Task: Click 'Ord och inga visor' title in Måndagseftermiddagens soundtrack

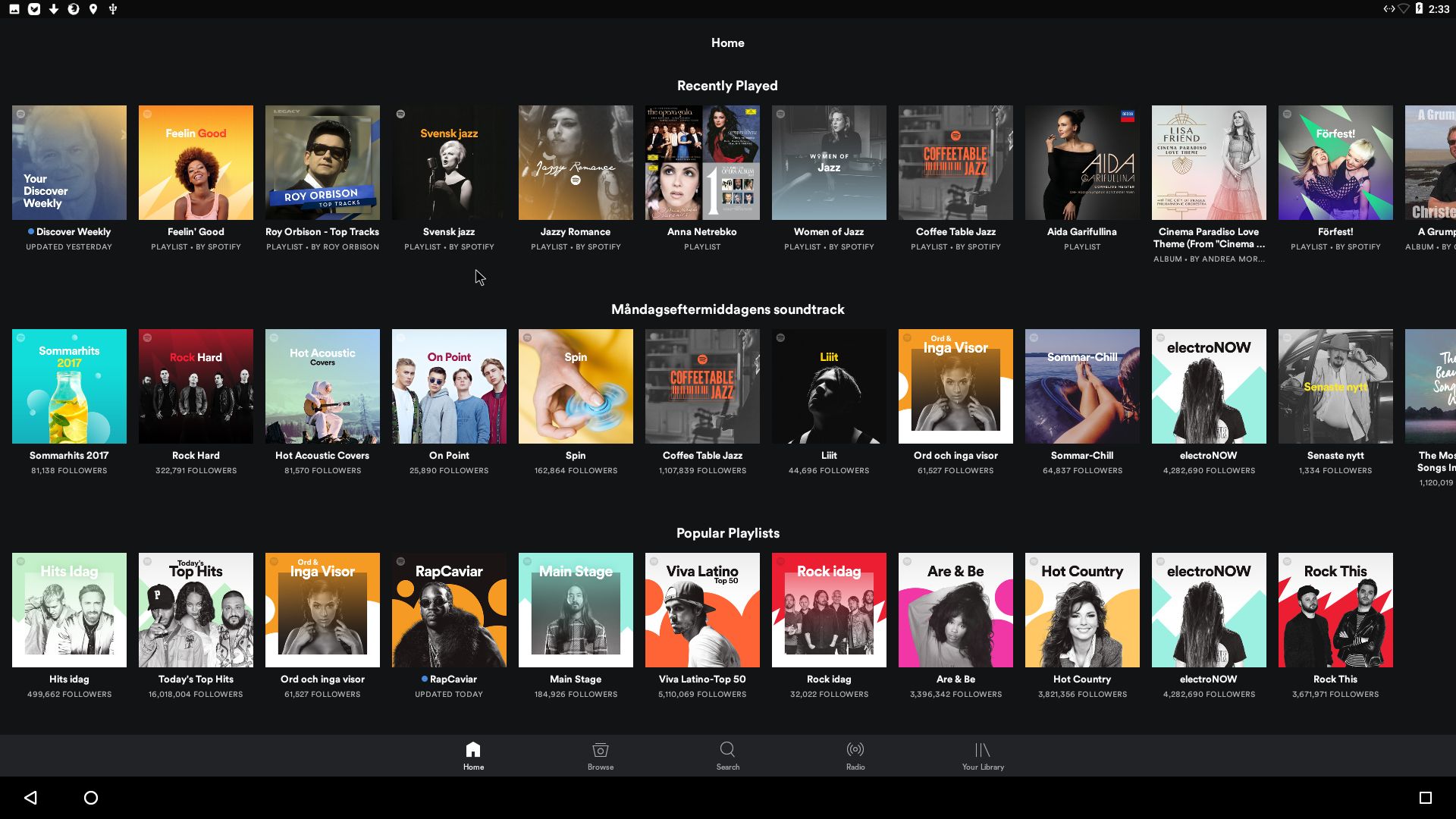Action: tap(955, 455)
